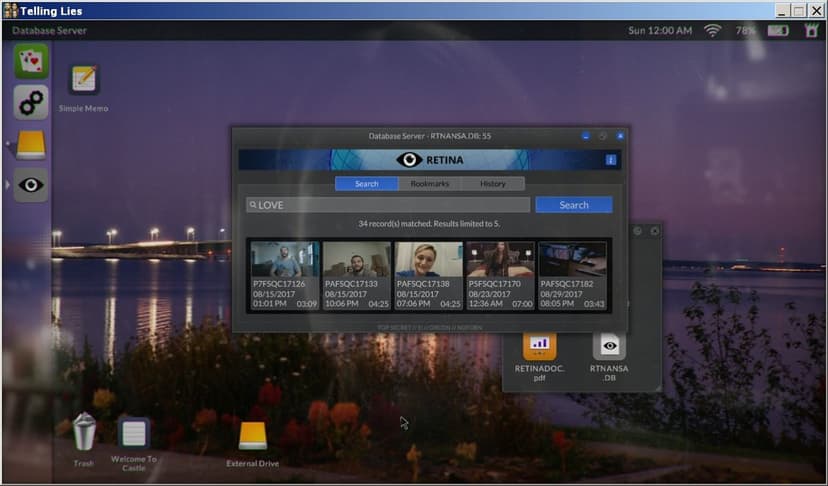Click the battery icon in the top bar
Viewport: 828px width, 486px height.
tap(778, 31)
